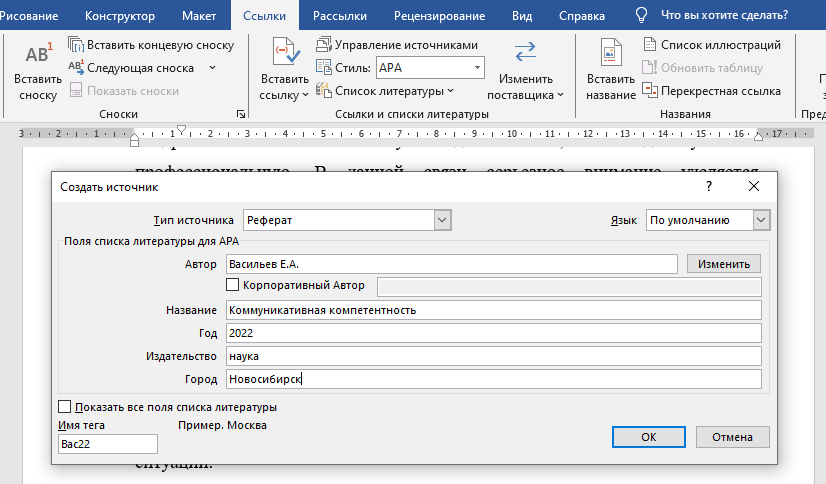Click the Insert Footnote icon (Вставить сноску)
The height and width of the screenshot is (484, 826).
coord(38,56)
